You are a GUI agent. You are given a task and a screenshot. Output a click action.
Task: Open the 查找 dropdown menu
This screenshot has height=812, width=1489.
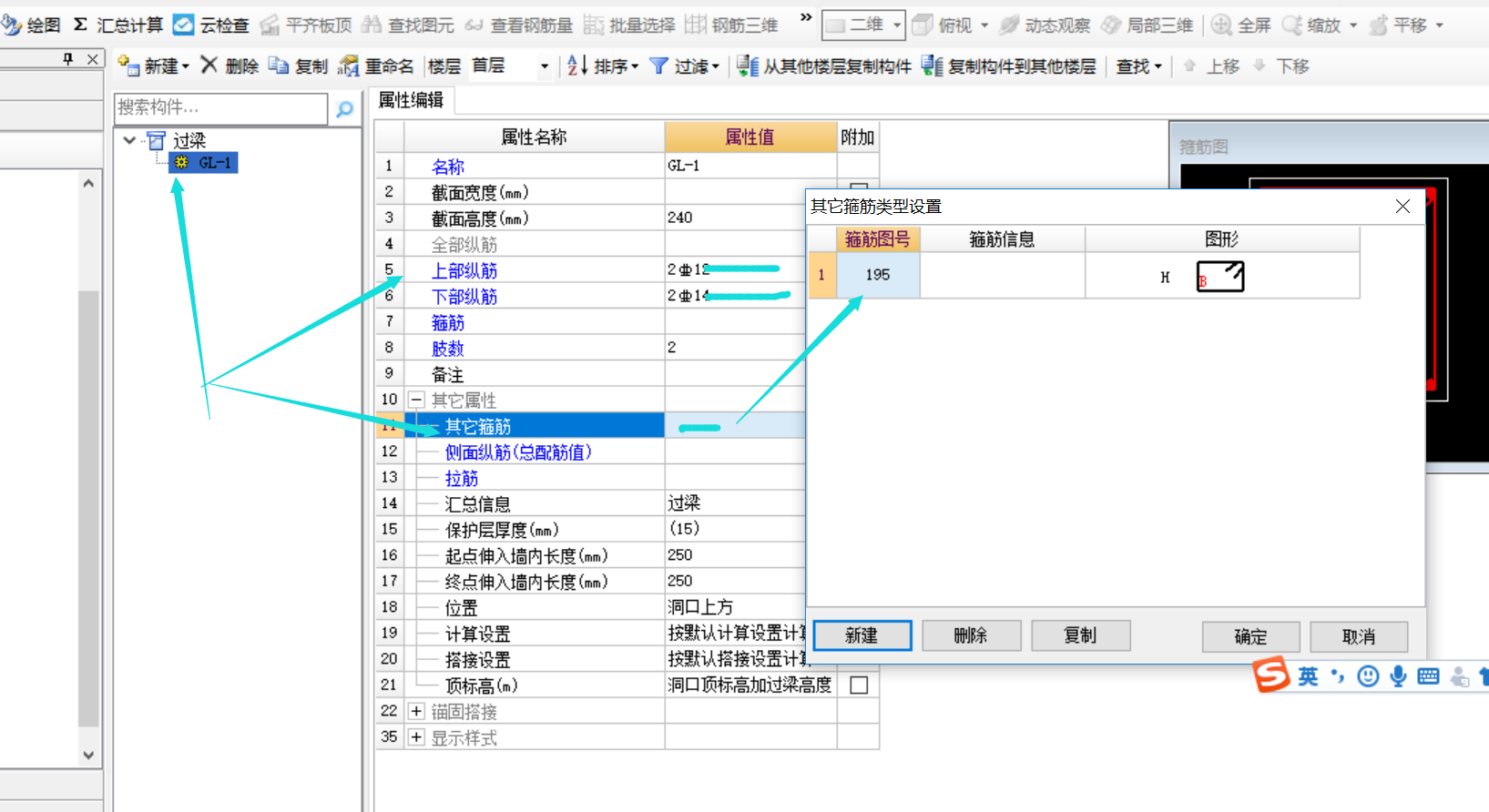tap(1138, 66)
